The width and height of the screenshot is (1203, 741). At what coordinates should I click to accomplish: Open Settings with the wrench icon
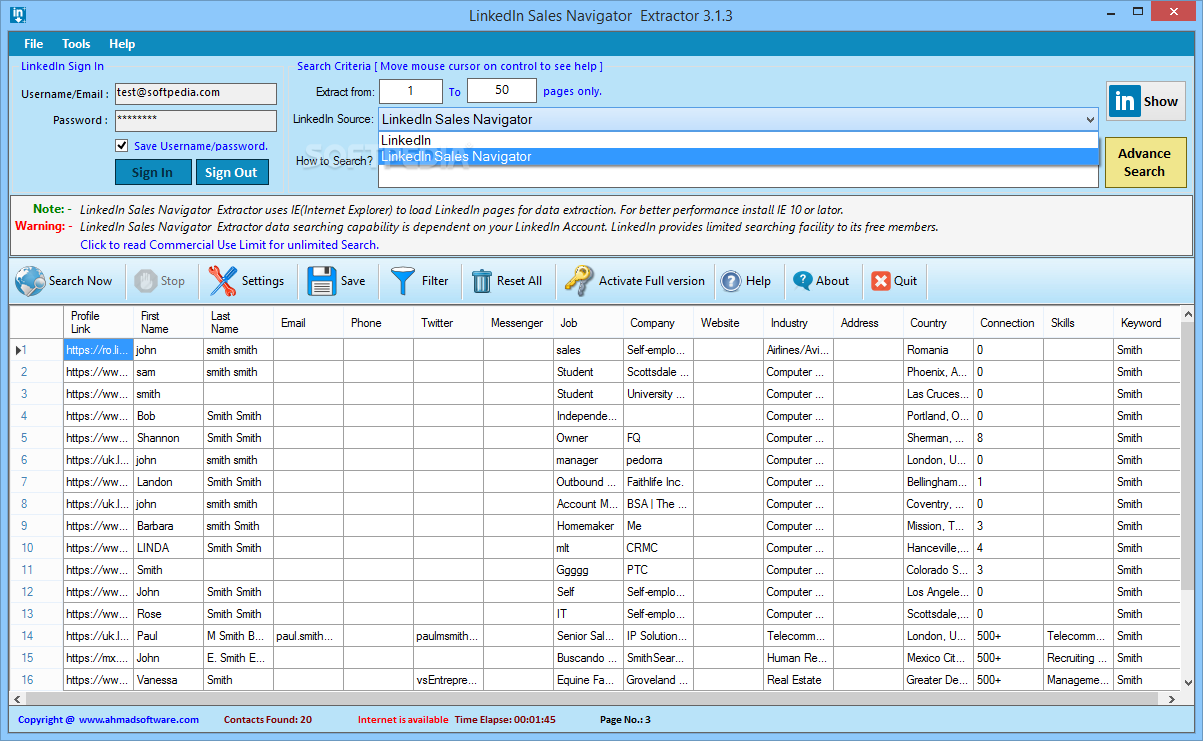[222, 281]
